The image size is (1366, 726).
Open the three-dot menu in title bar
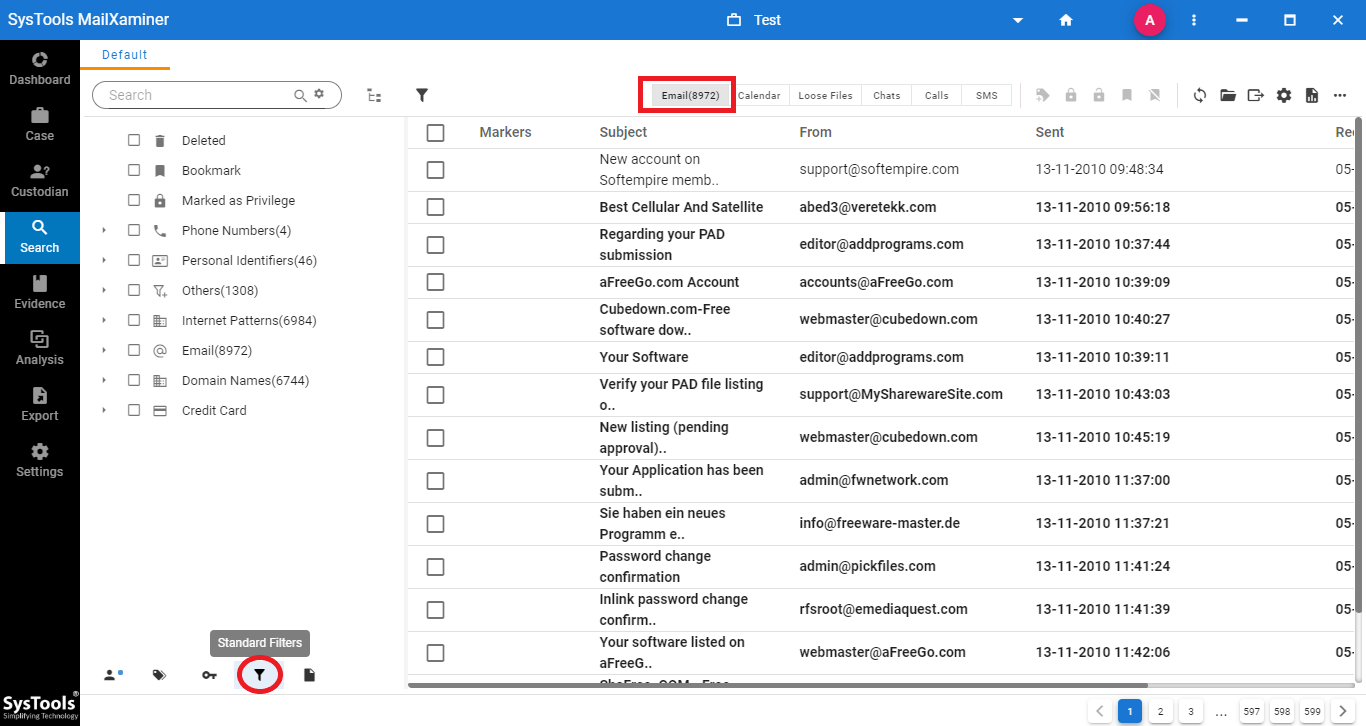coord(1194,20)
